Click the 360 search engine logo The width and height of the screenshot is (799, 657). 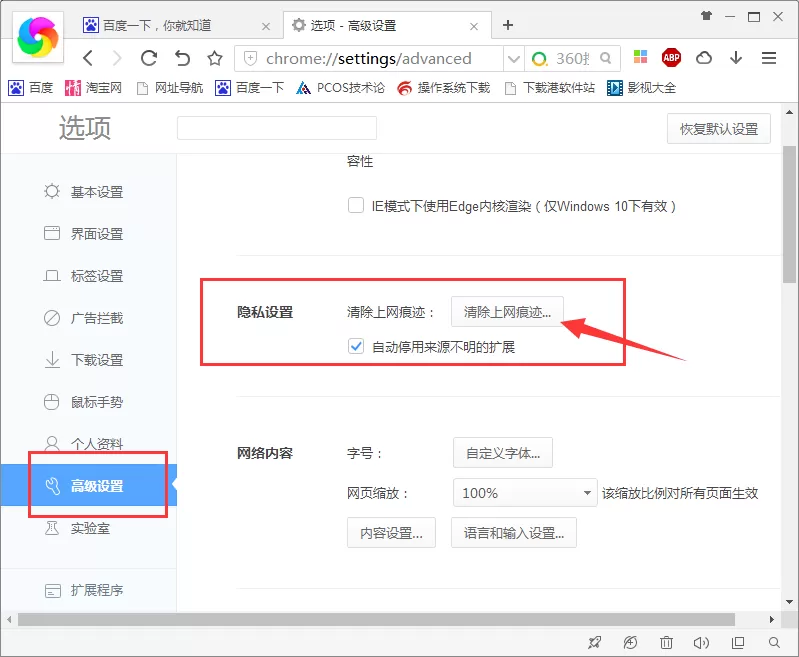tap(539, 59)
